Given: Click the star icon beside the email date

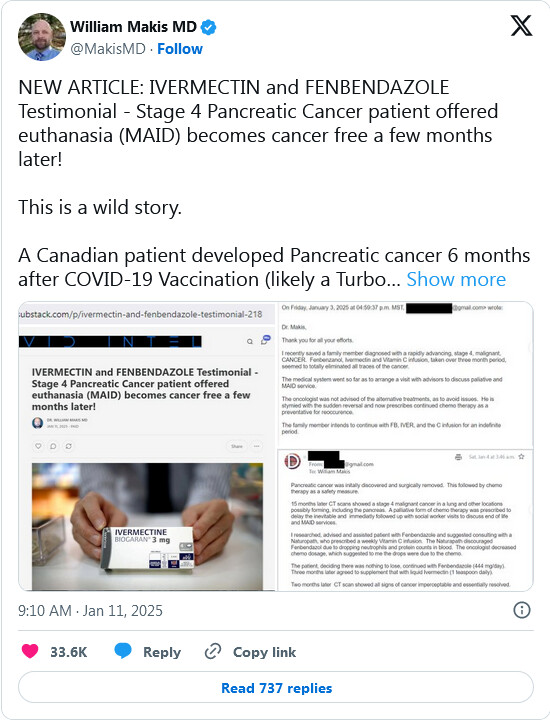Looking at the screenshot, I should click(x=521, y=457).
